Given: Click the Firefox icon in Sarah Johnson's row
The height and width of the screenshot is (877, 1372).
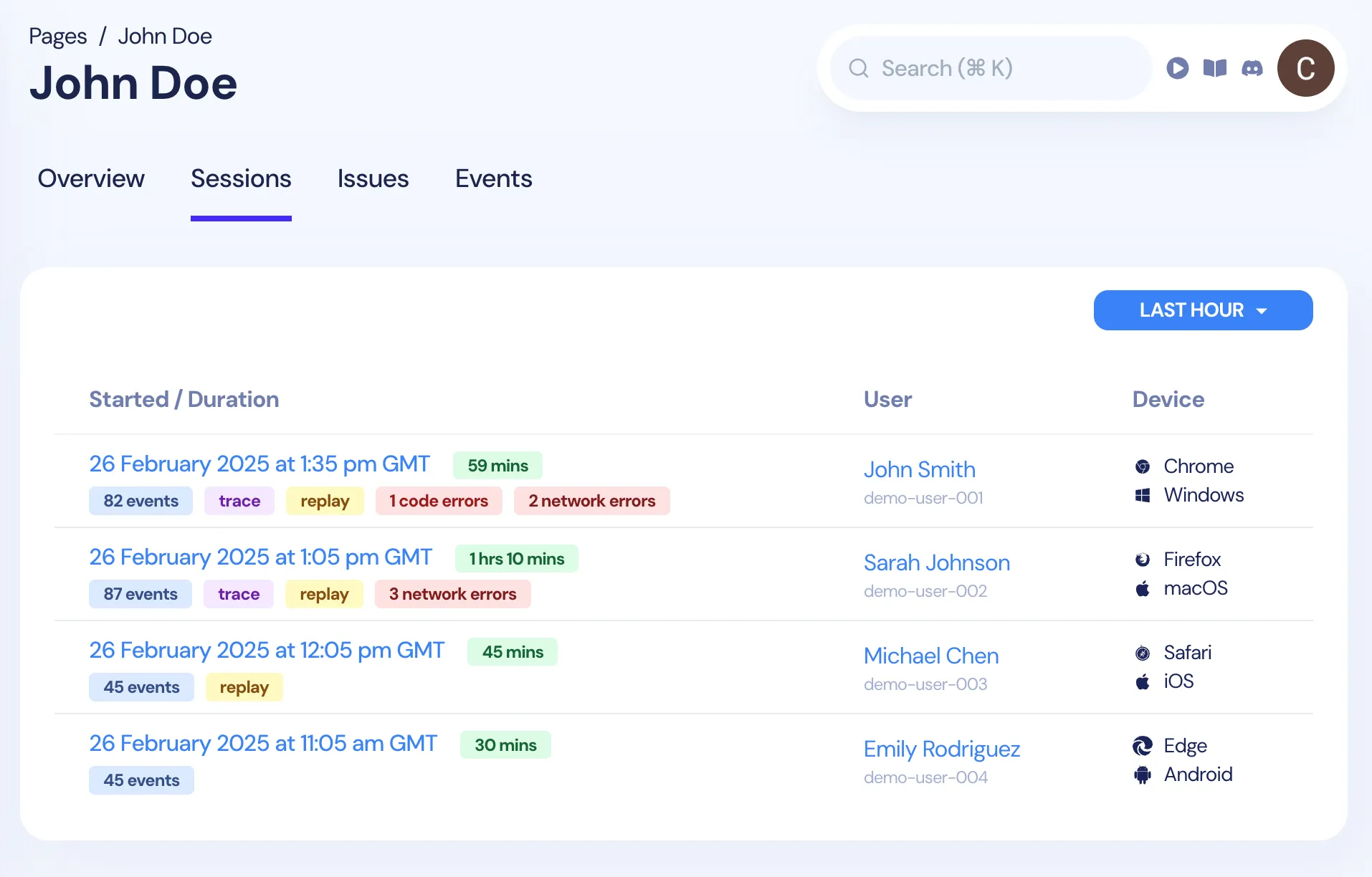Looking at the screenshot, I should [x=1143, y=559].
